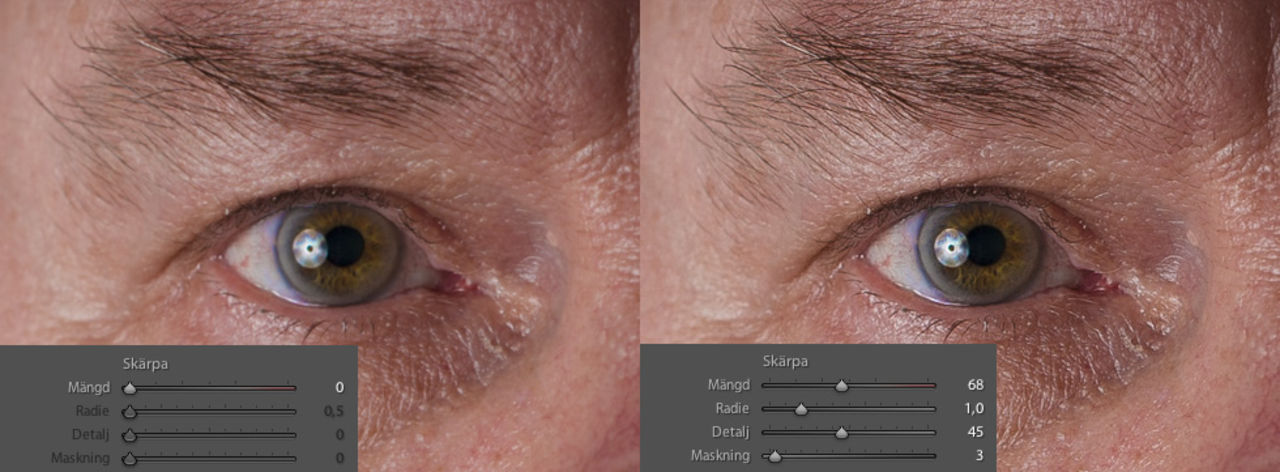Click the Maskning slider handle in right panel
1280x472 pixels.
pyautogui.click(x=773, y=456)
